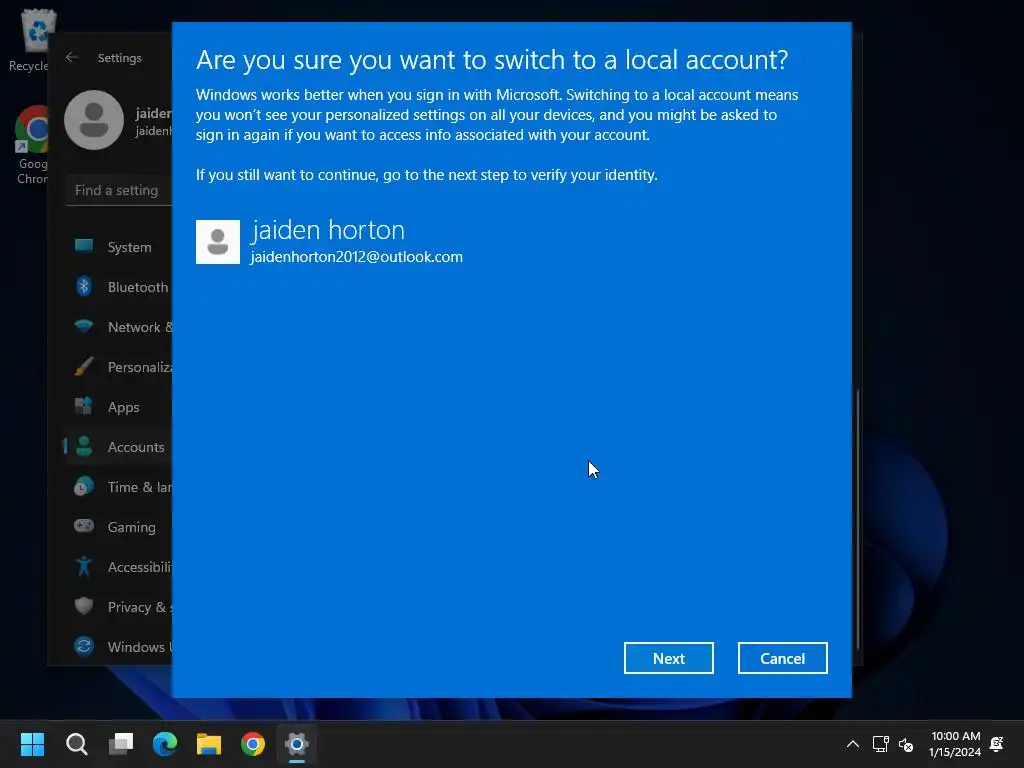Screen dimensions: 1024x768
Task: Open Task View from taskbar
Action: pyautogui.click(x=121, y=744)
